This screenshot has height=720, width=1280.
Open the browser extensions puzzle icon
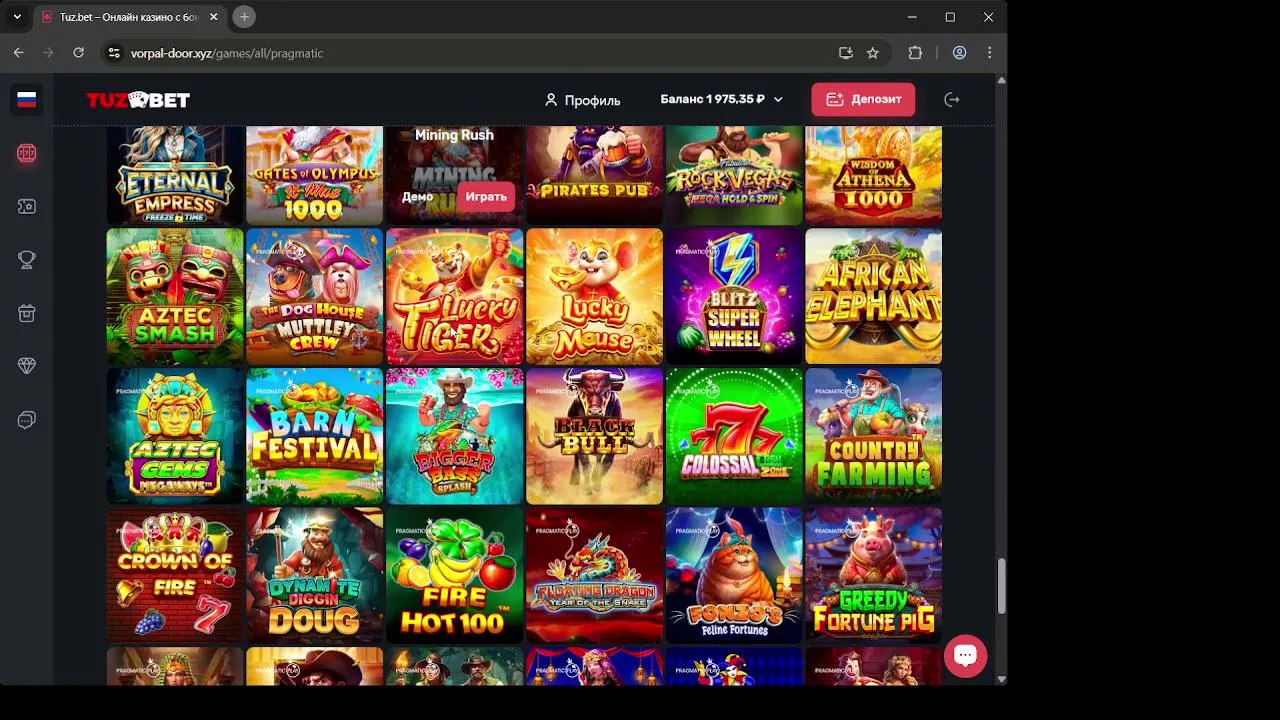[915, 53]
